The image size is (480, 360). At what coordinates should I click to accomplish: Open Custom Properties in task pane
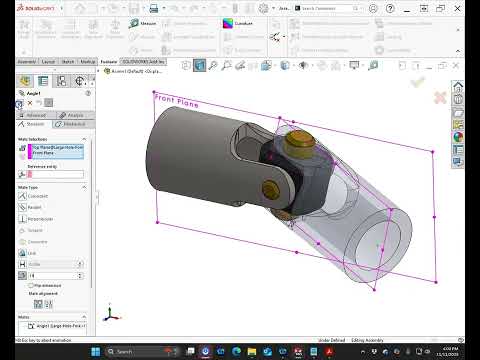click(x=458, y=149)
